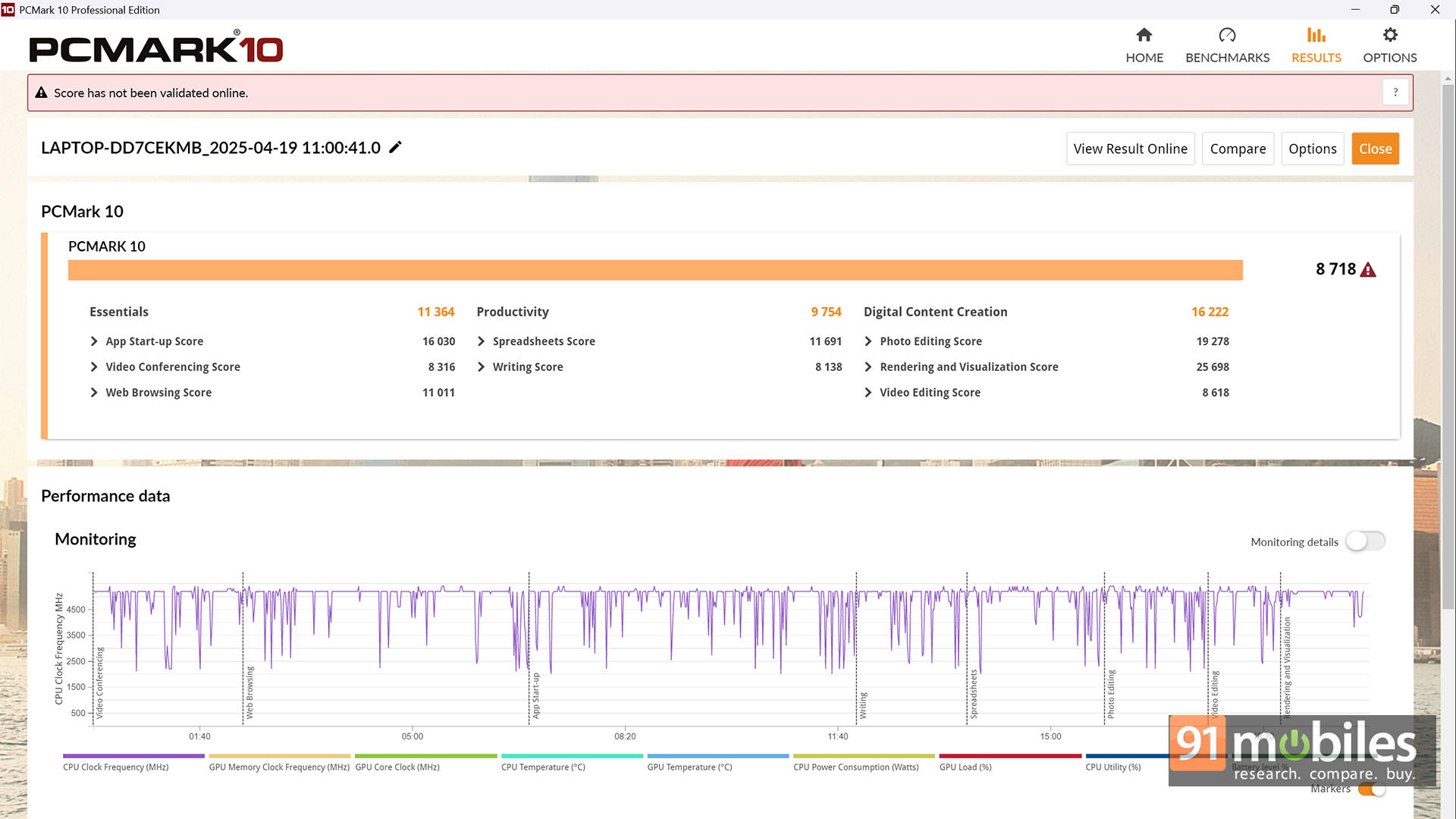Select GPU Load red legend swatch
Screen dimensions: 1456x819
(1010, 756)
